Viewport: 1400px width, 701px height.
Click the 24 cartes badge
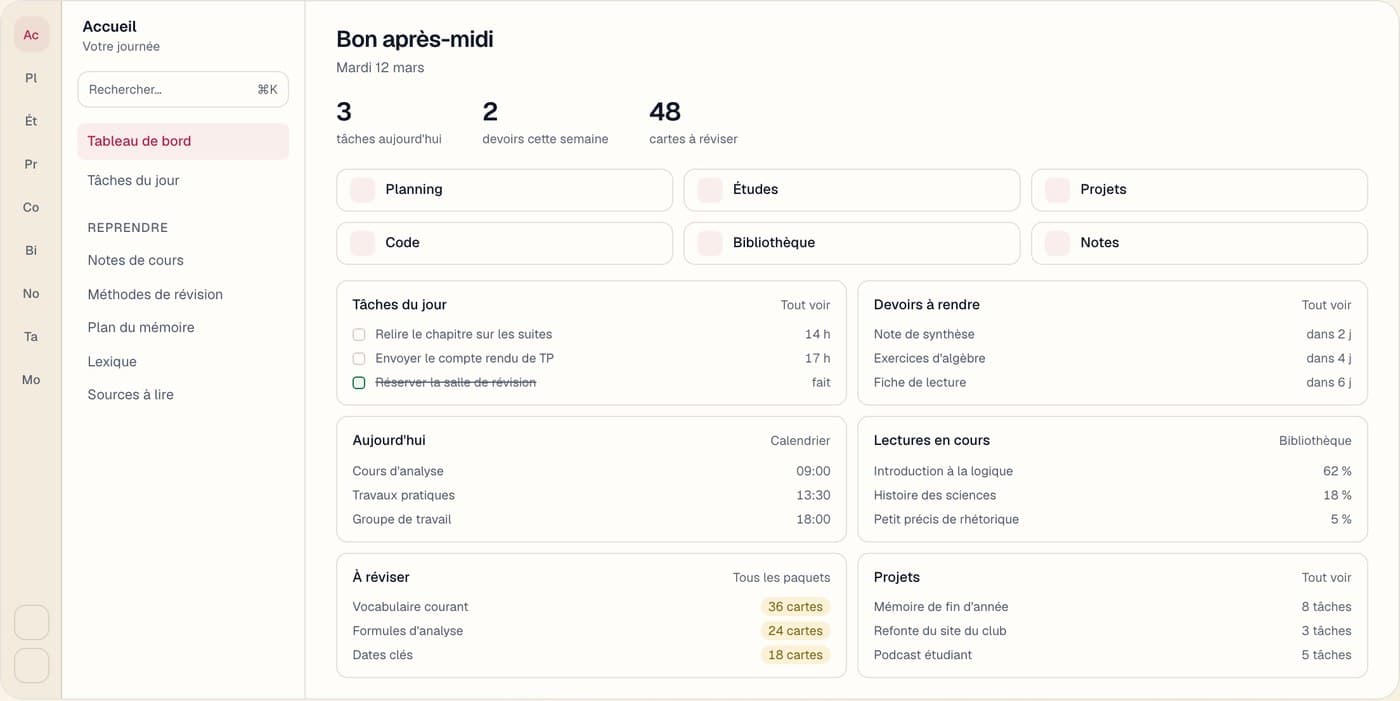(795, 631)
